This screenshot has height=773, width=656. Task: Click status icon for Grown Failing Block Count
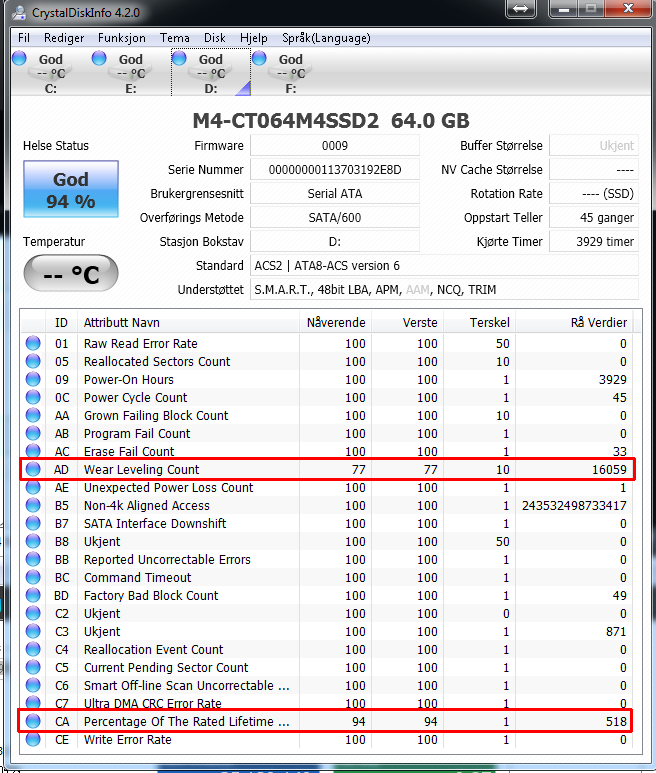pyautogui.click(x=33, y=415)
